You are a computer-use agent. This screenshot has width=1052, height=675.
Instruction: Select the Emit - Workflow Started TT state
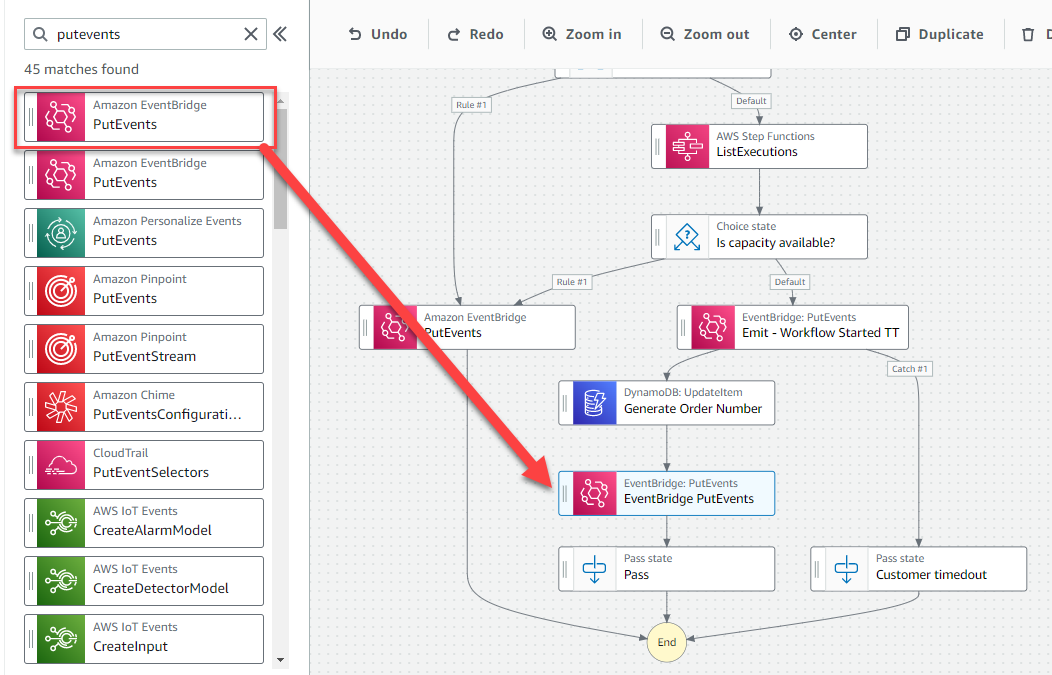point(793,327)
